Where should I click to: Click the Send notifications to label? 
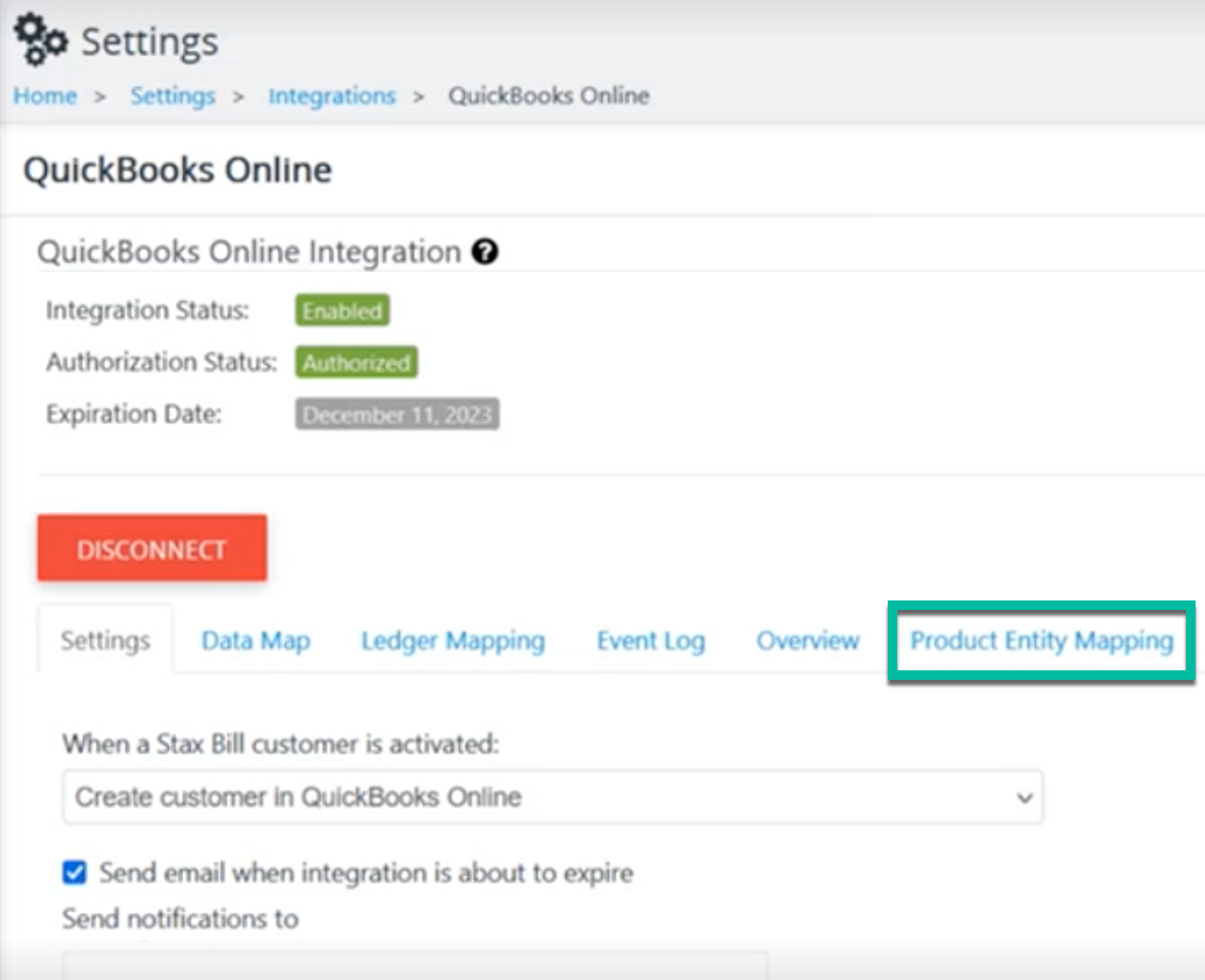pyautogui.click(x=180, y=919)
